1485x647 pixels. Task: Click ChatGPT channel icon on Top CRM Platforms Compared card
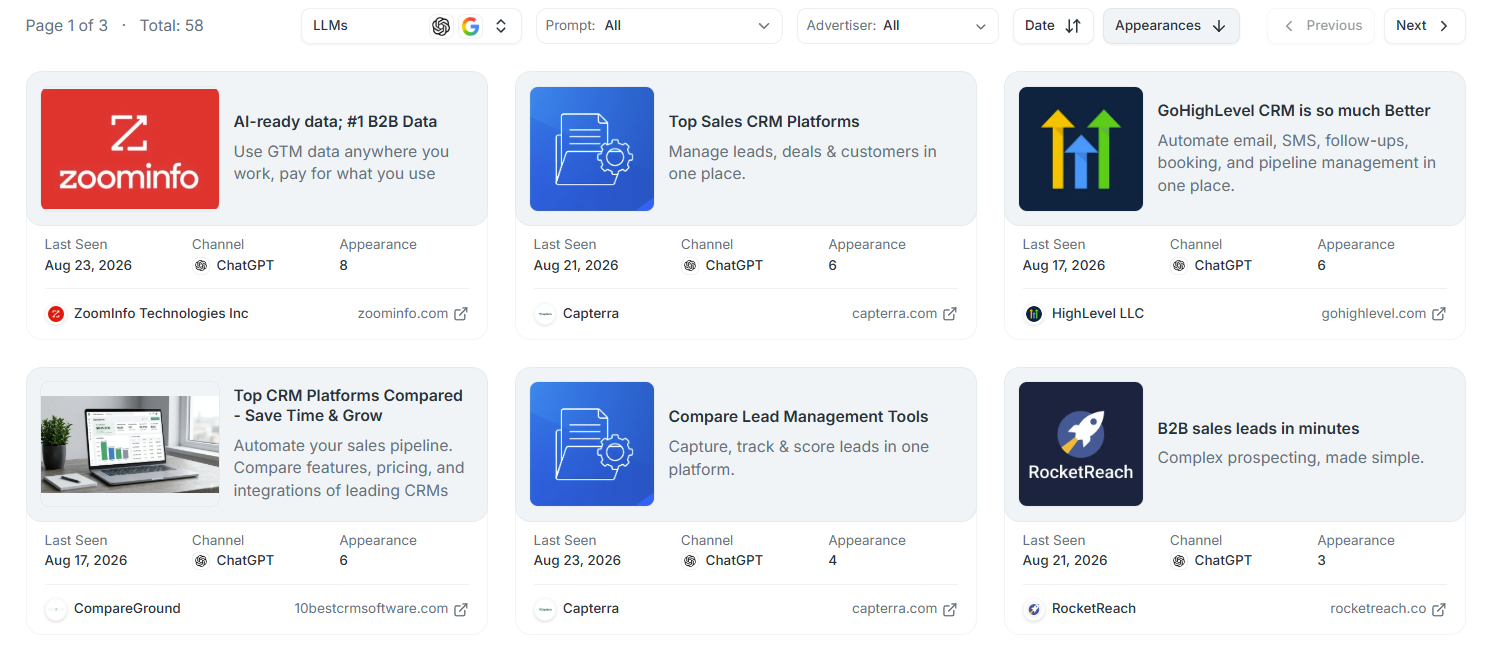click(201, 561)
